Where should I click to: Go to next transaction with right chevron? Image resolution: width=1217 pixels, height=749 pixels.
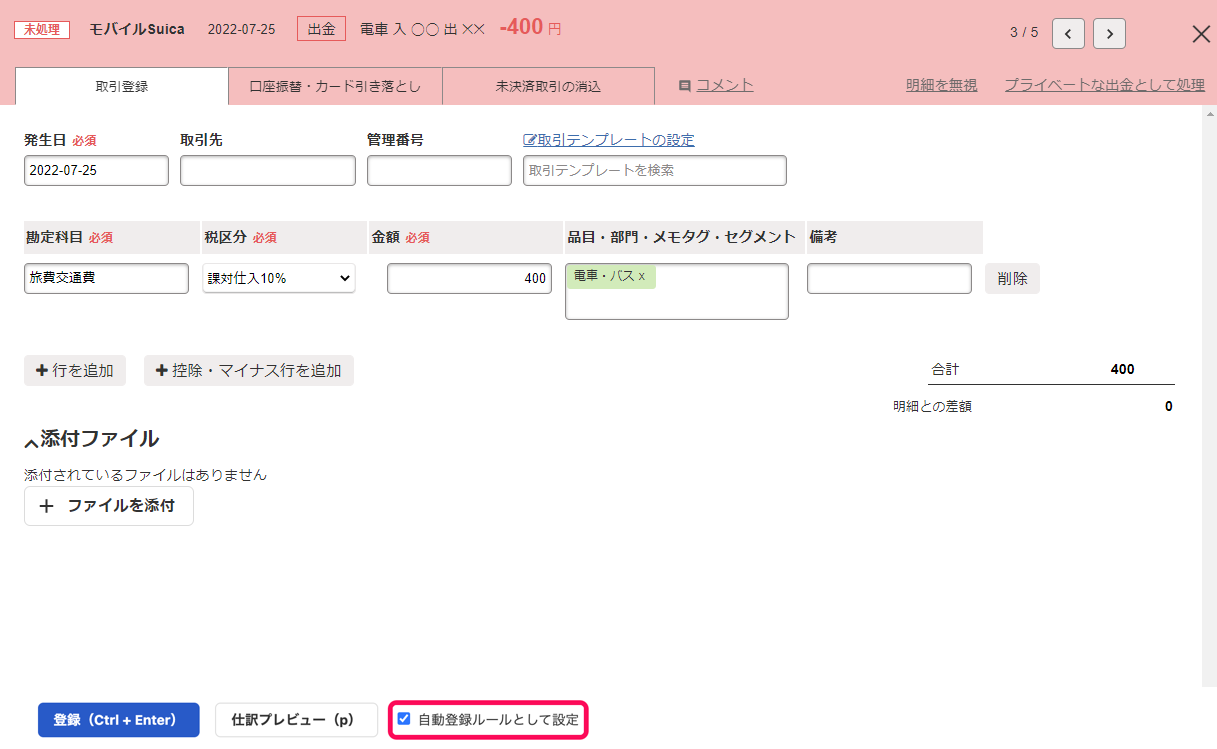tap(1109, 33)
